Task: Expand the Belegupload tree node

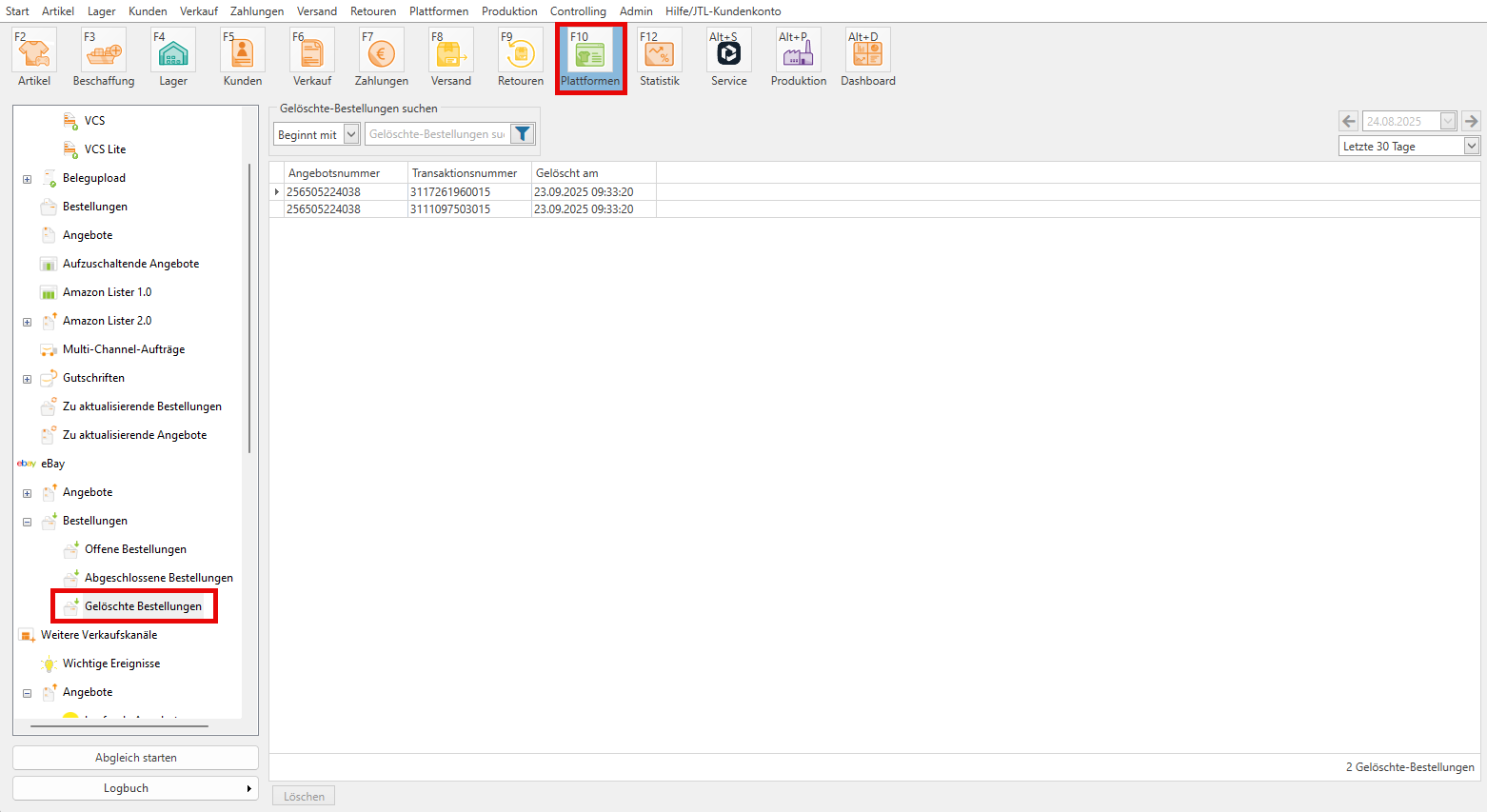Action: (x=27, y=179)
